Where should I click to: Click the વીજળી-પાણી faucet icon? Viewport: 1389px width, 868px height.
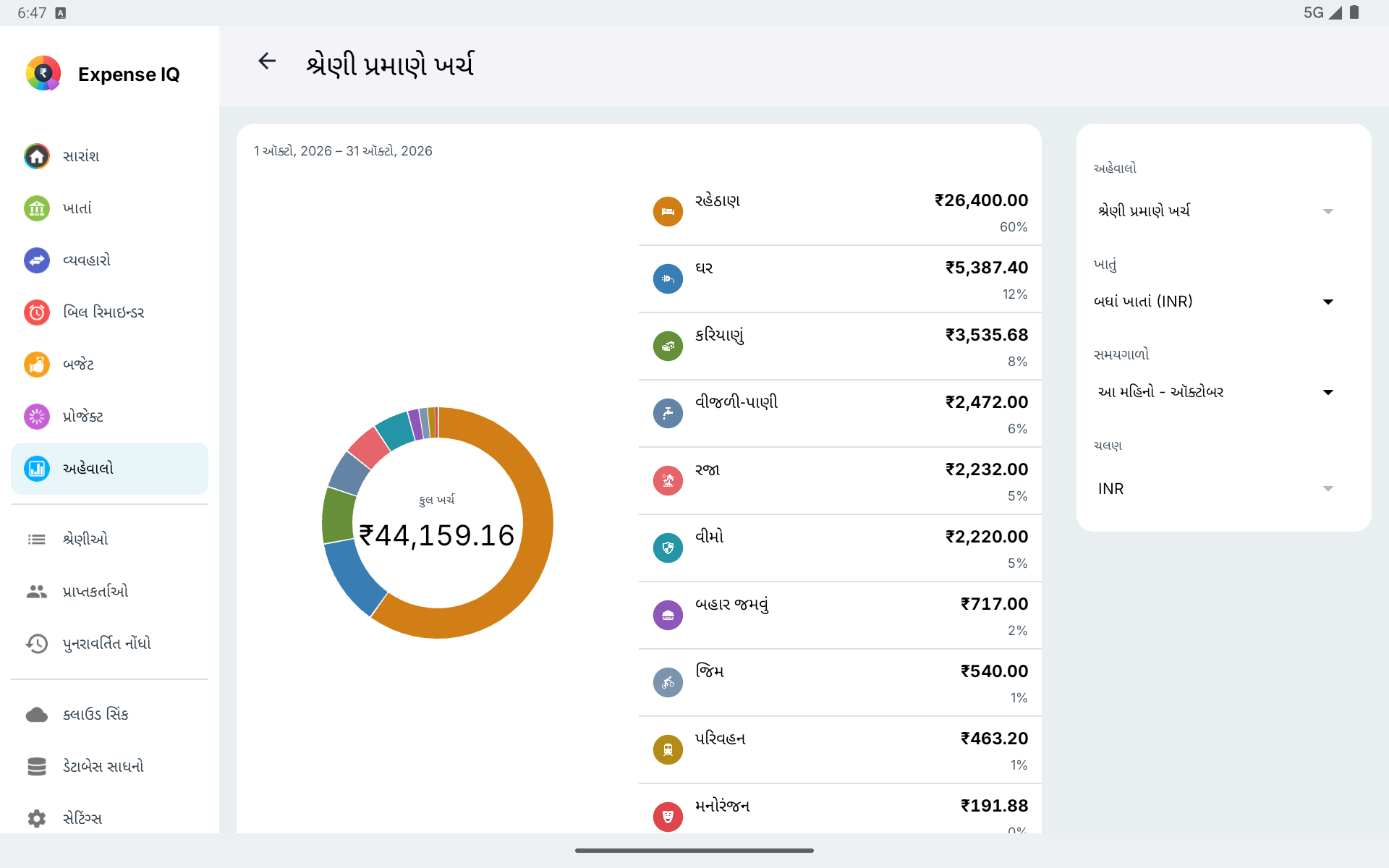click(x=668, y=414)
